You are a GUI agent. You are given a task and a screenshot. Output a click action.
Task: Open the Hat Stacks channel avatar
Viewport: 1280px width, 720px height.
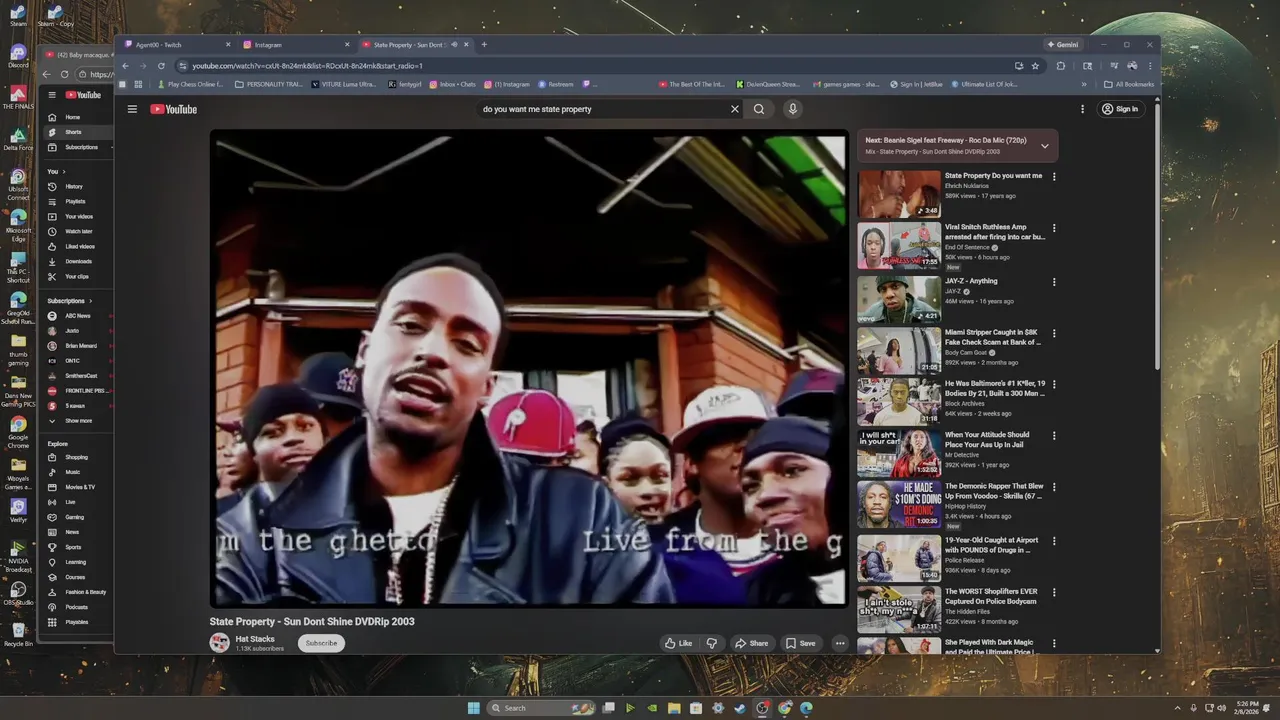tap(219, 643)
